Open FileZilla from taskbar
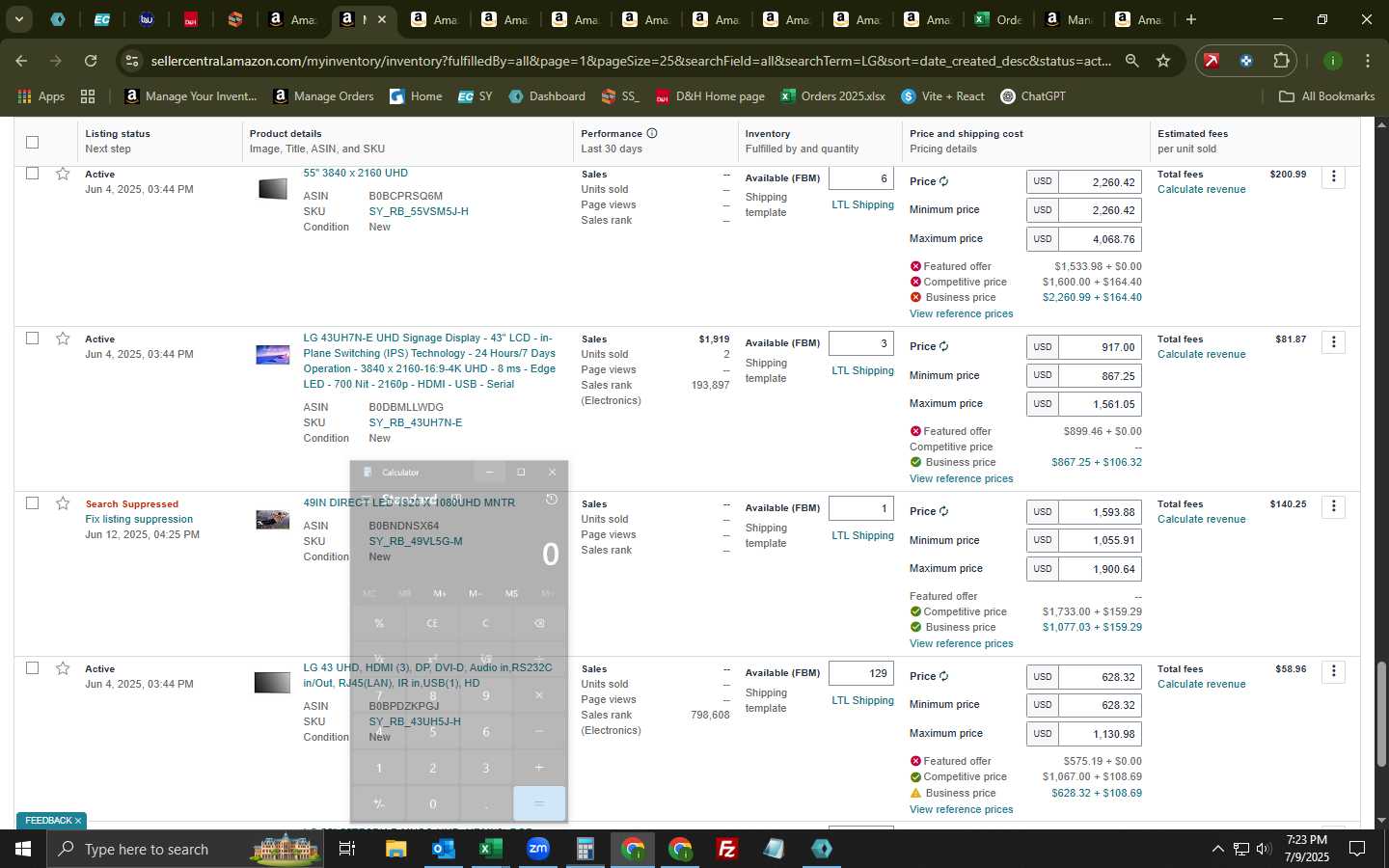The image size is (1389, 868). (x=726, y=849)
